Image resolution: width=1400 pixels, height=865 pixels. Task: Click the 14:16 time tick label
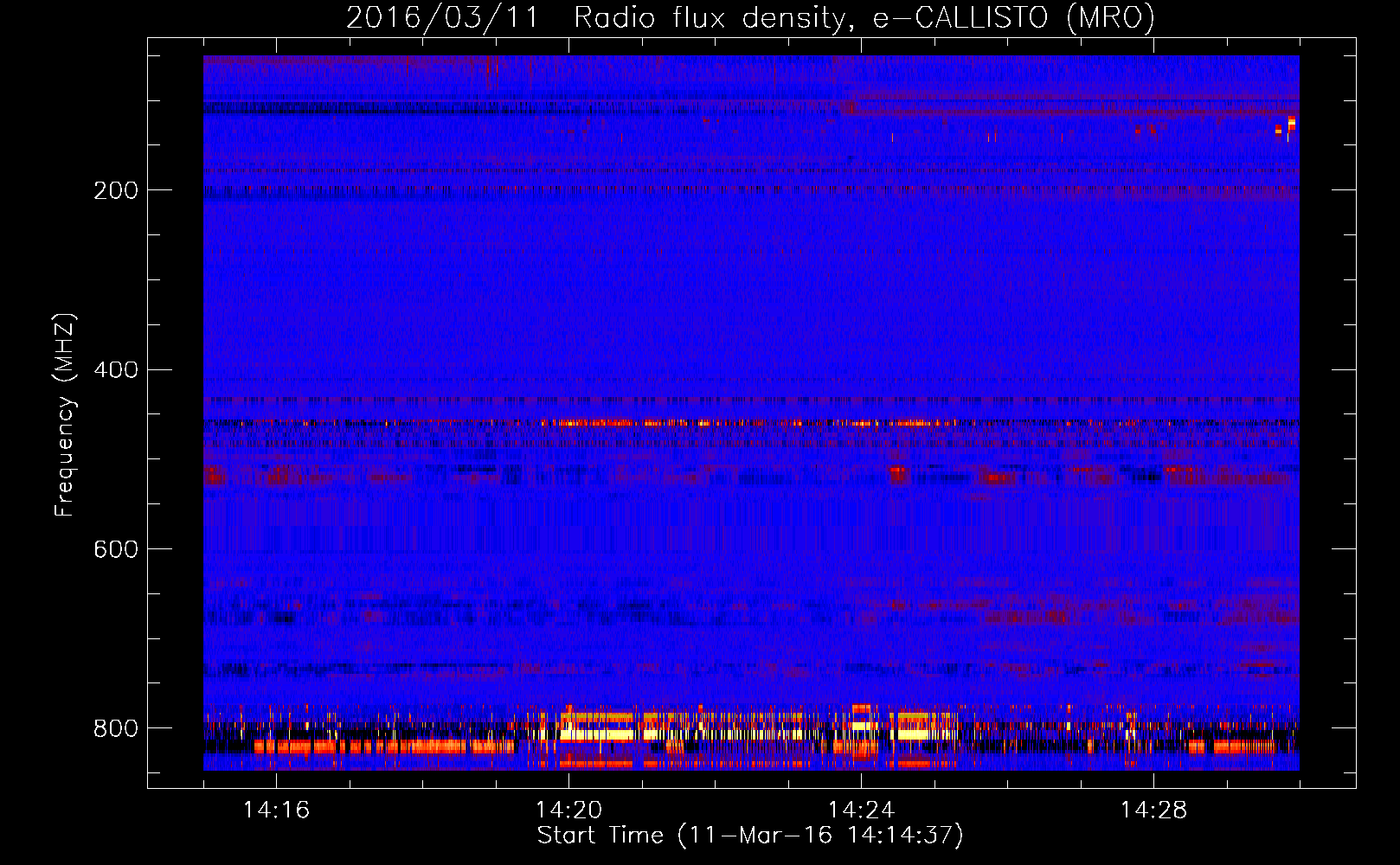tap(276, 810)
